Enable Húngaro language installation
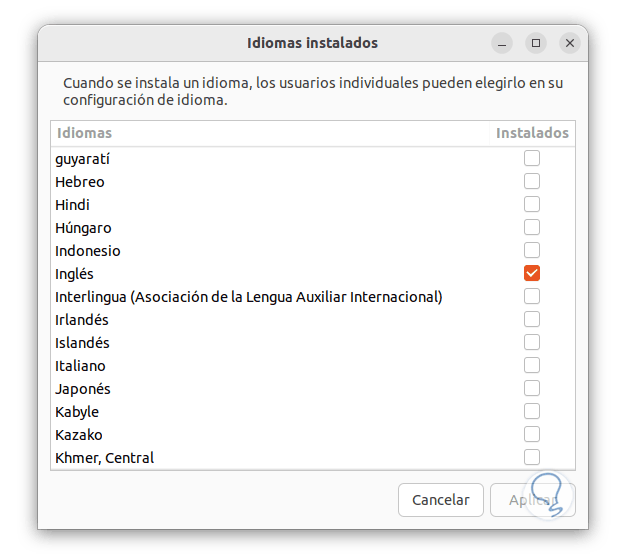Viewport: 627px width, 560px height. 532,227
